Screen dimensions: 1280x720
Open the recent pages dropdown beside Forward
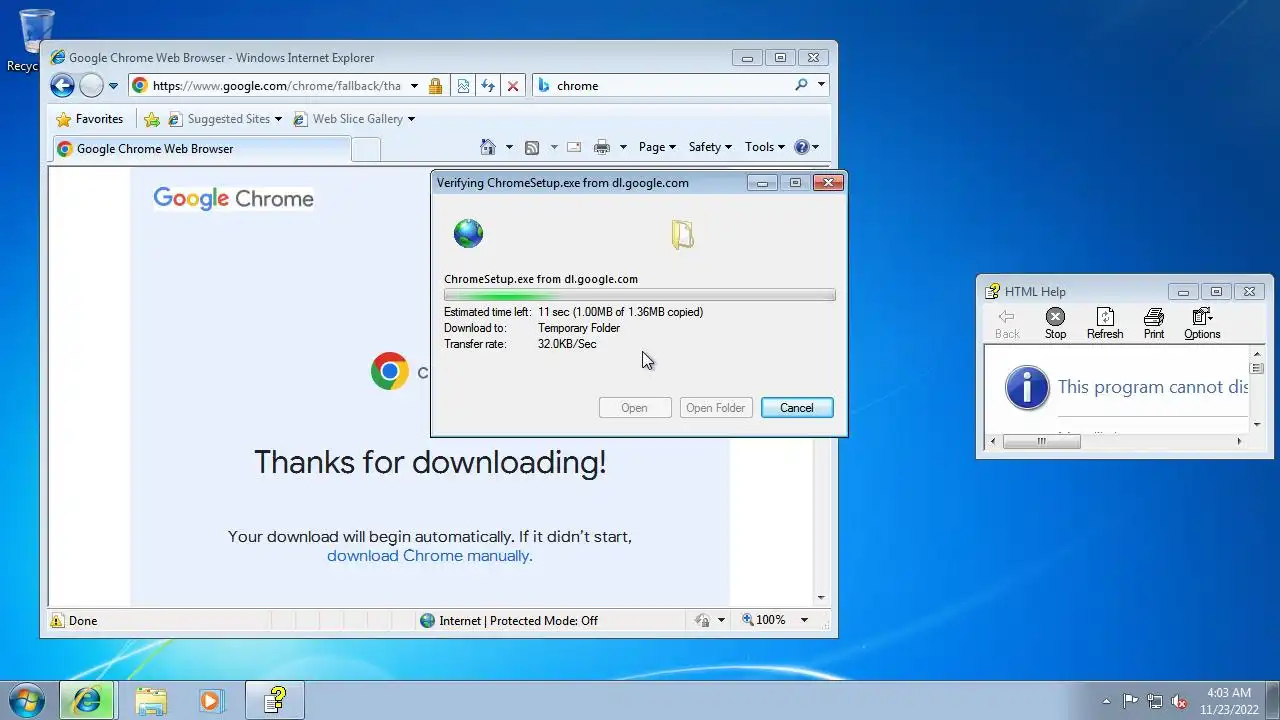tap(113, 86)
